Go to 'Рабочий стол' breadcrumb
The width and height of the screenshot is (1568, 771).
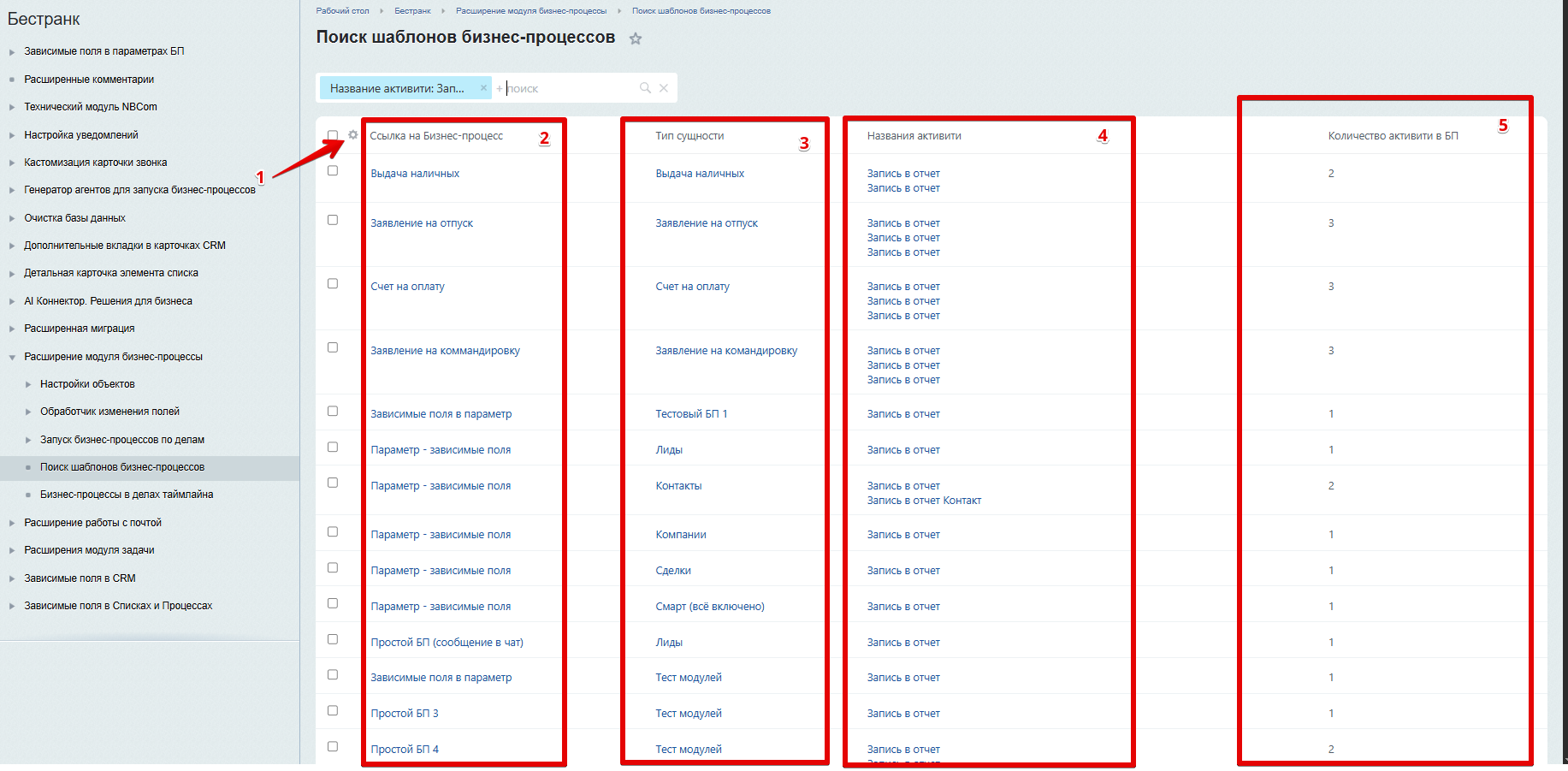click(342, 11)
